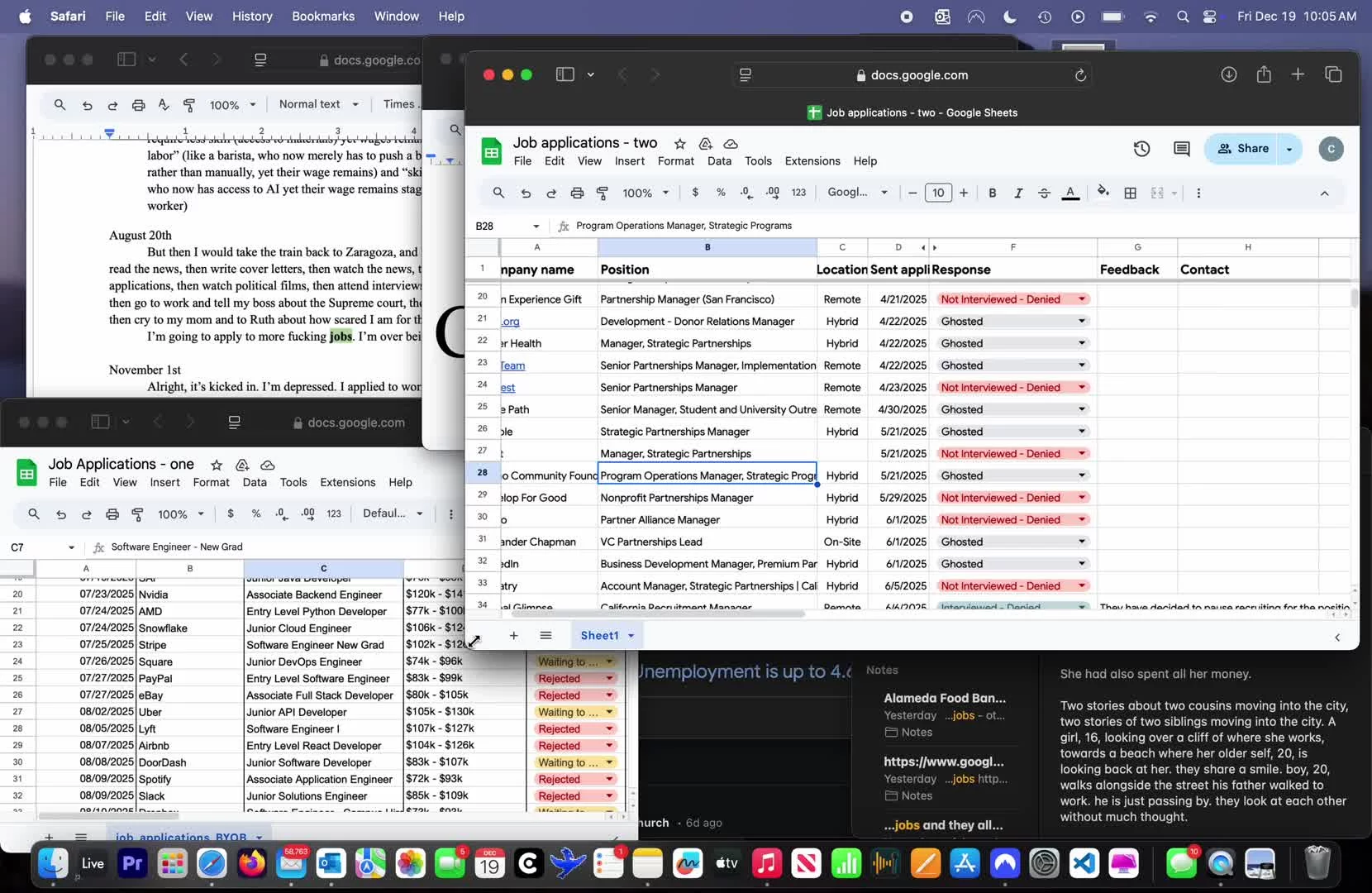Click the Bold formatting icon
The height and width of the screenshot is (893, 1372).
coord(992,193)
